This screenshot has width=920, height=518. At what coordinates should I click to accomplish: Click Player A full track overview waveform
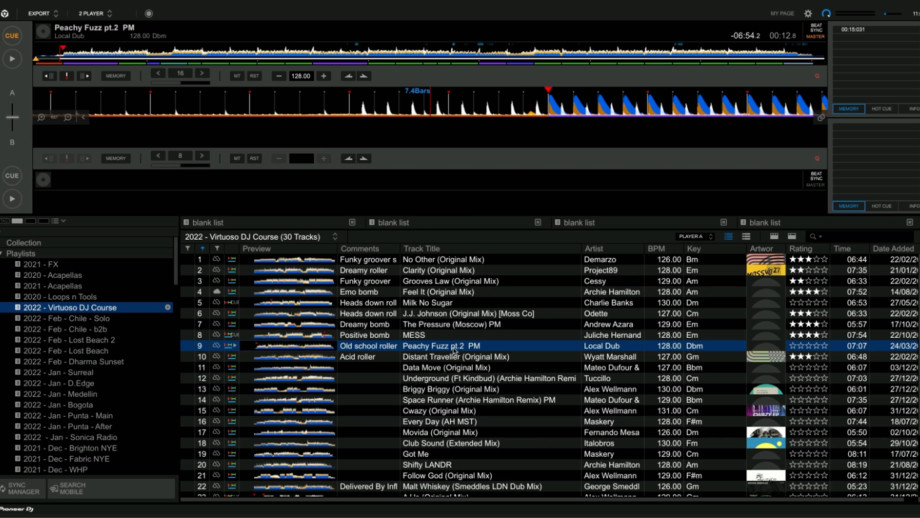(429, 54)
